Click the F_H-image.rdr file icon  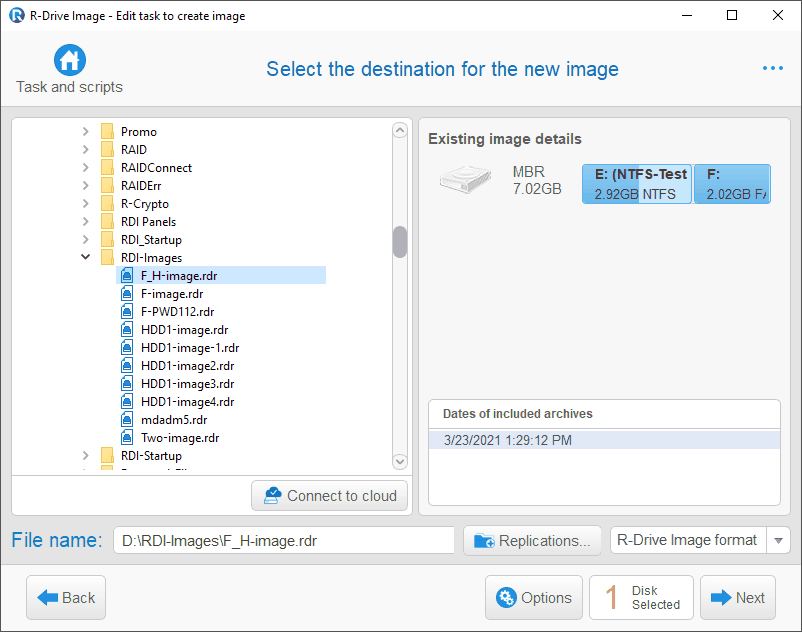[x=127, y=276]
